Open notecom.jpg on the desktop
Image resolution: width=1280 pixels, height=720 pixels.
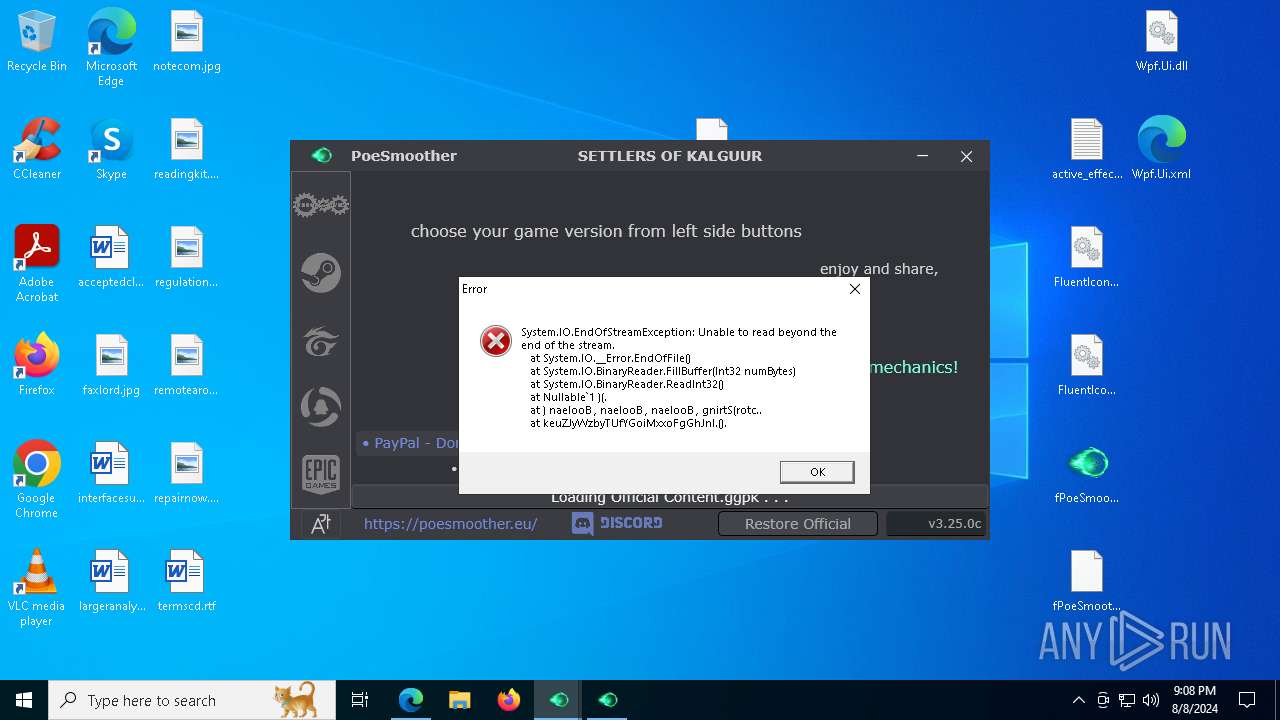(x=187, y=42)
